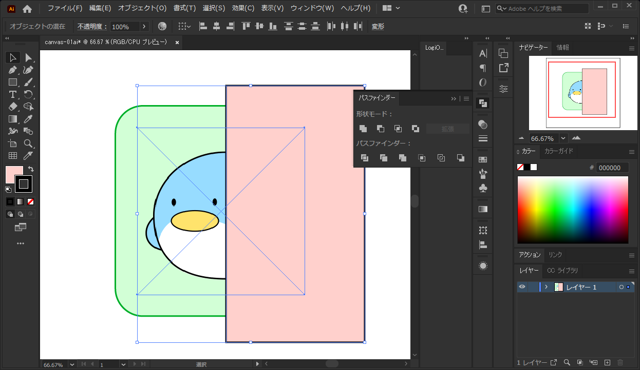The image size is (640, 370).
Task: Open artboard number dropdown in status bar
Action: pyautogui.click(x=123, y=364)
